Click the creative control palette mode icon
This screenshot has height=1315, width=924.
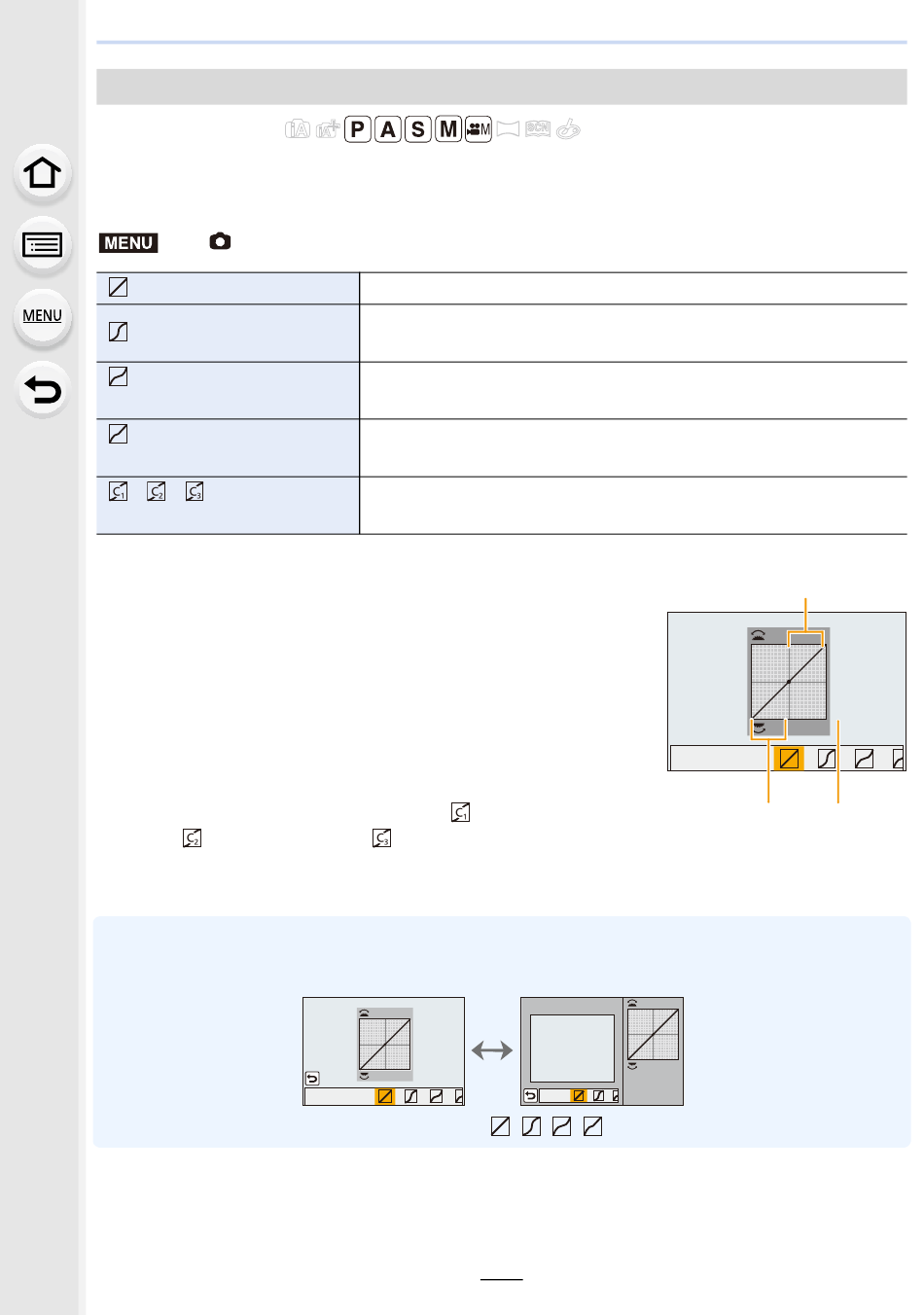pos(568,128)
